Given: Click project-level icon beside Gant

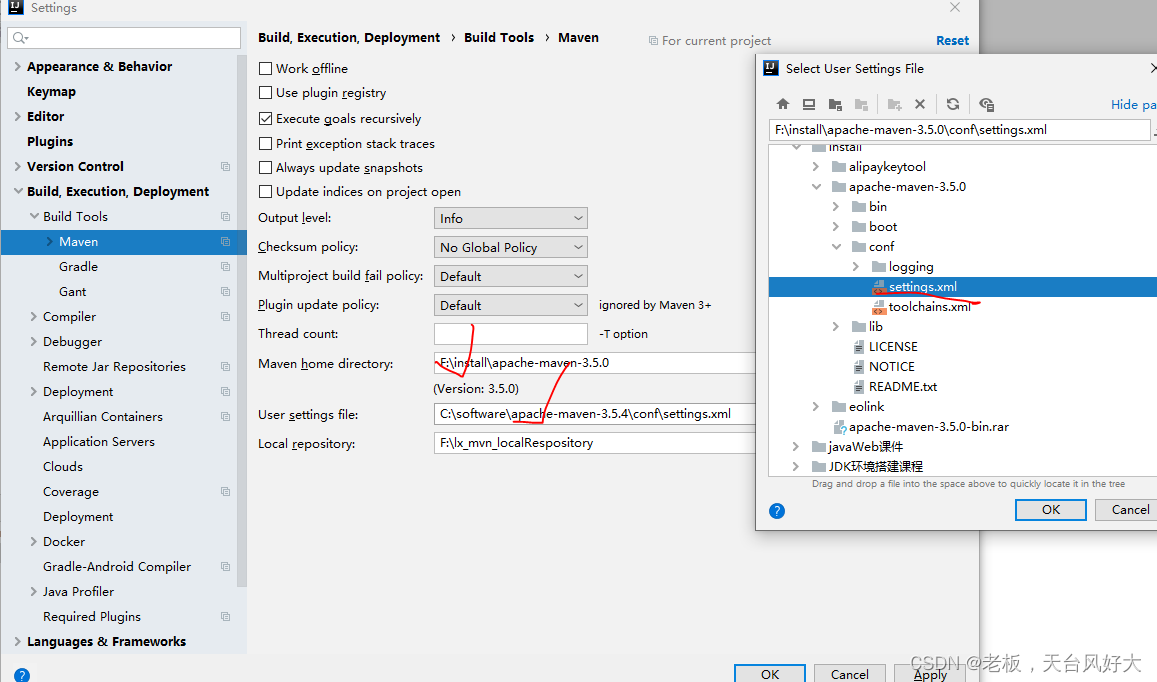Looking at the screenshot, I should [226, 292].
